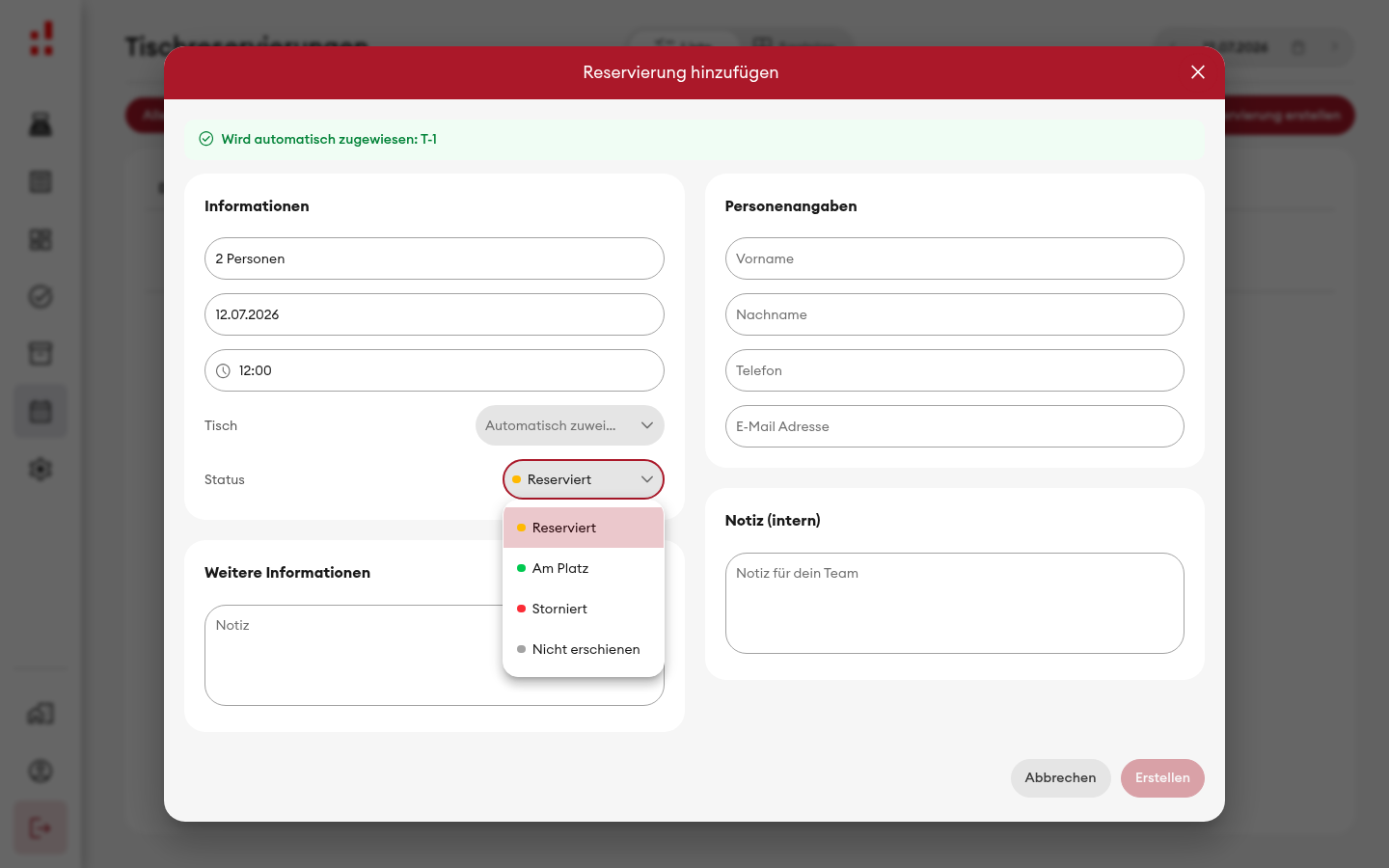Click the app logo in the sidebar
The height and width of the screenshot is (868, 1389).
41,40
